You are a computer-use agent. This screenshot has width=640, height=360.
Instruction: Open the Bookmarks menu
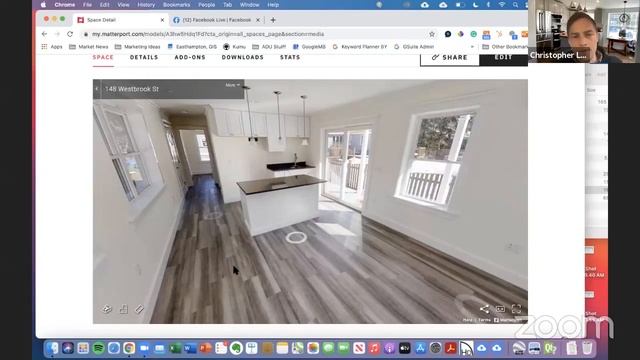click(x=176, y=5)
